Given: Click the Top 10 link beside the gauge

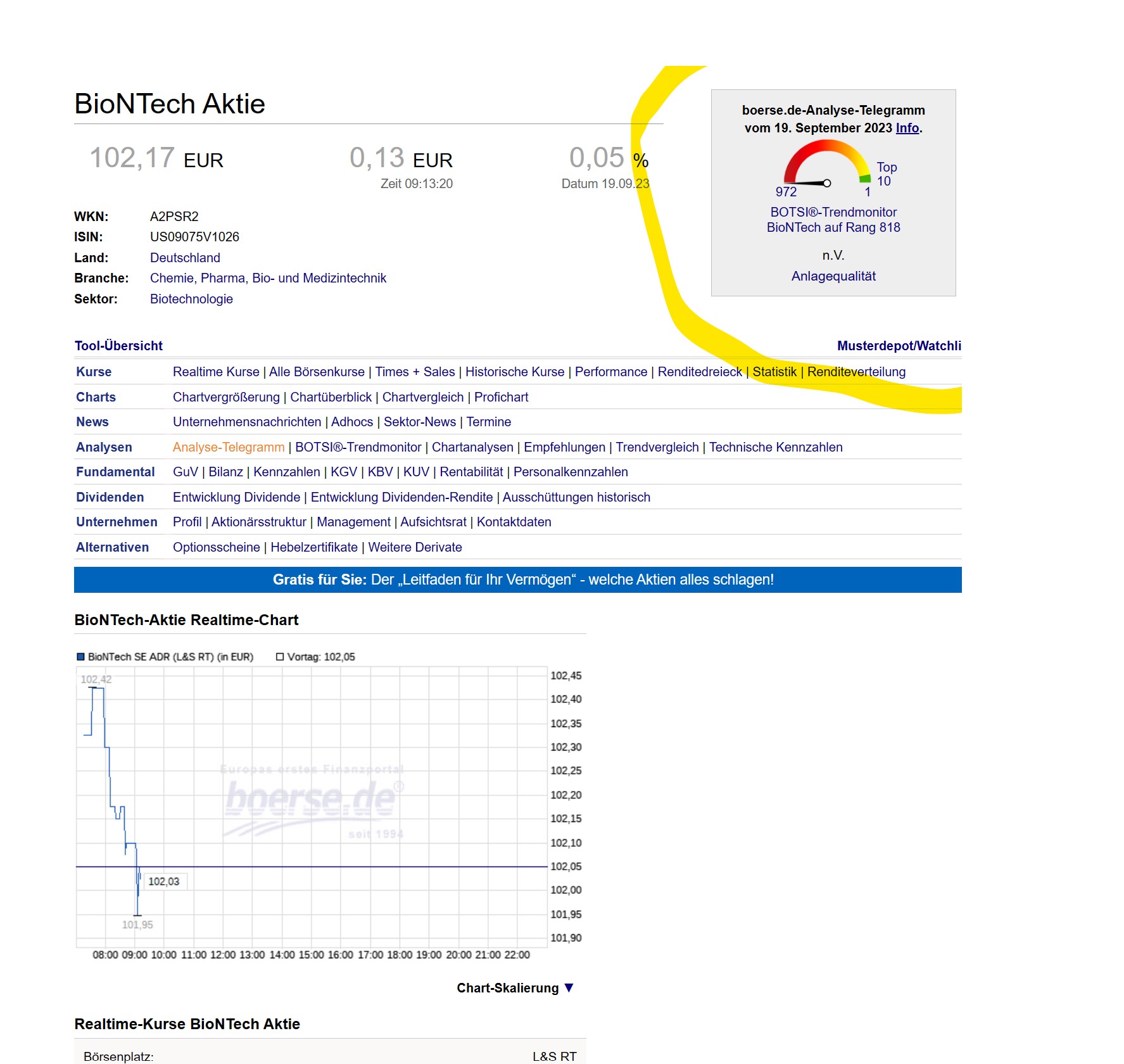Looking at the screenshot, I should click(887, 174).
